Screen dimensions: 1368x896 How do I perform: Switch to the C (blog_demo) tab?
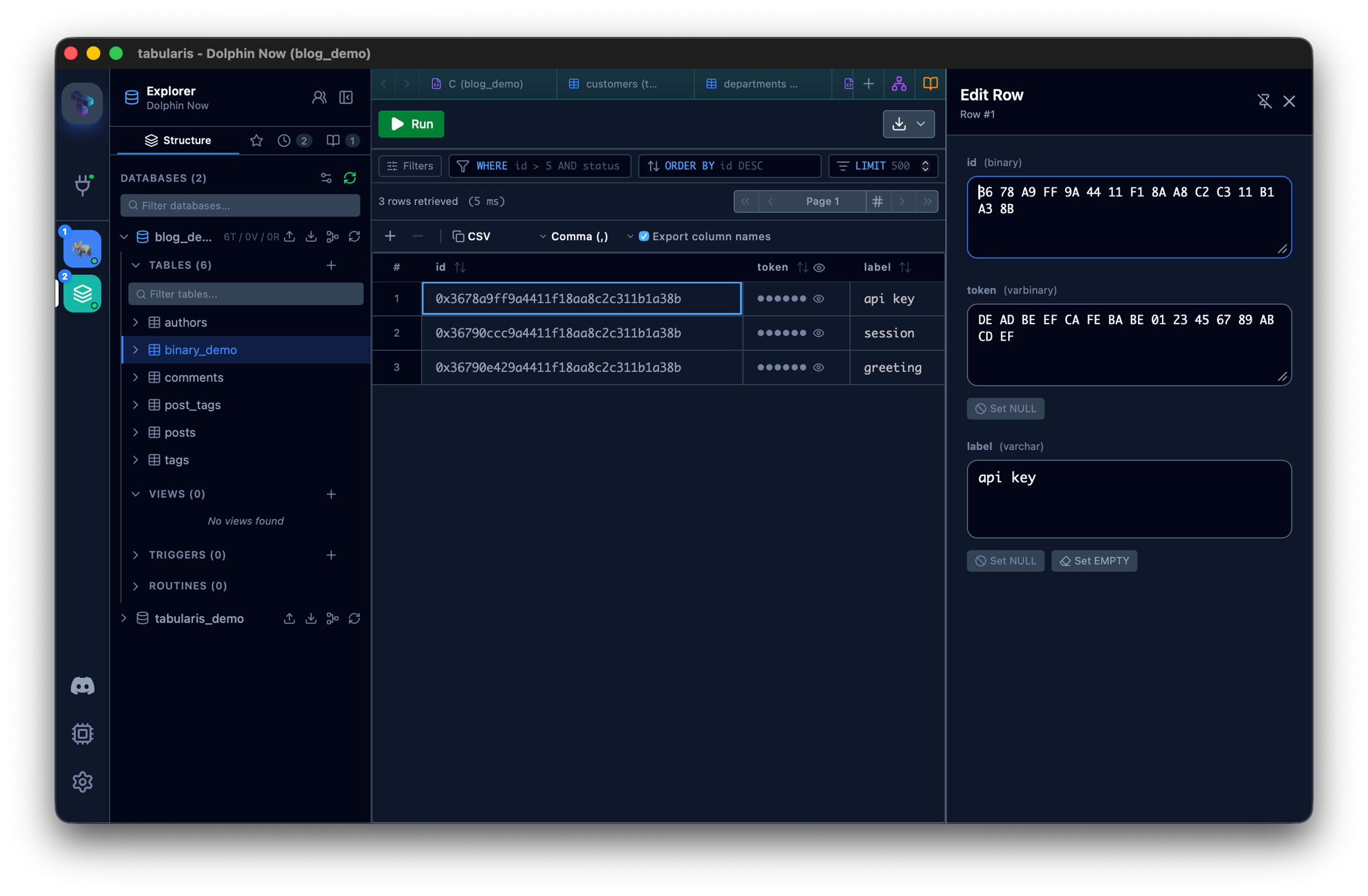click(486, 83)
